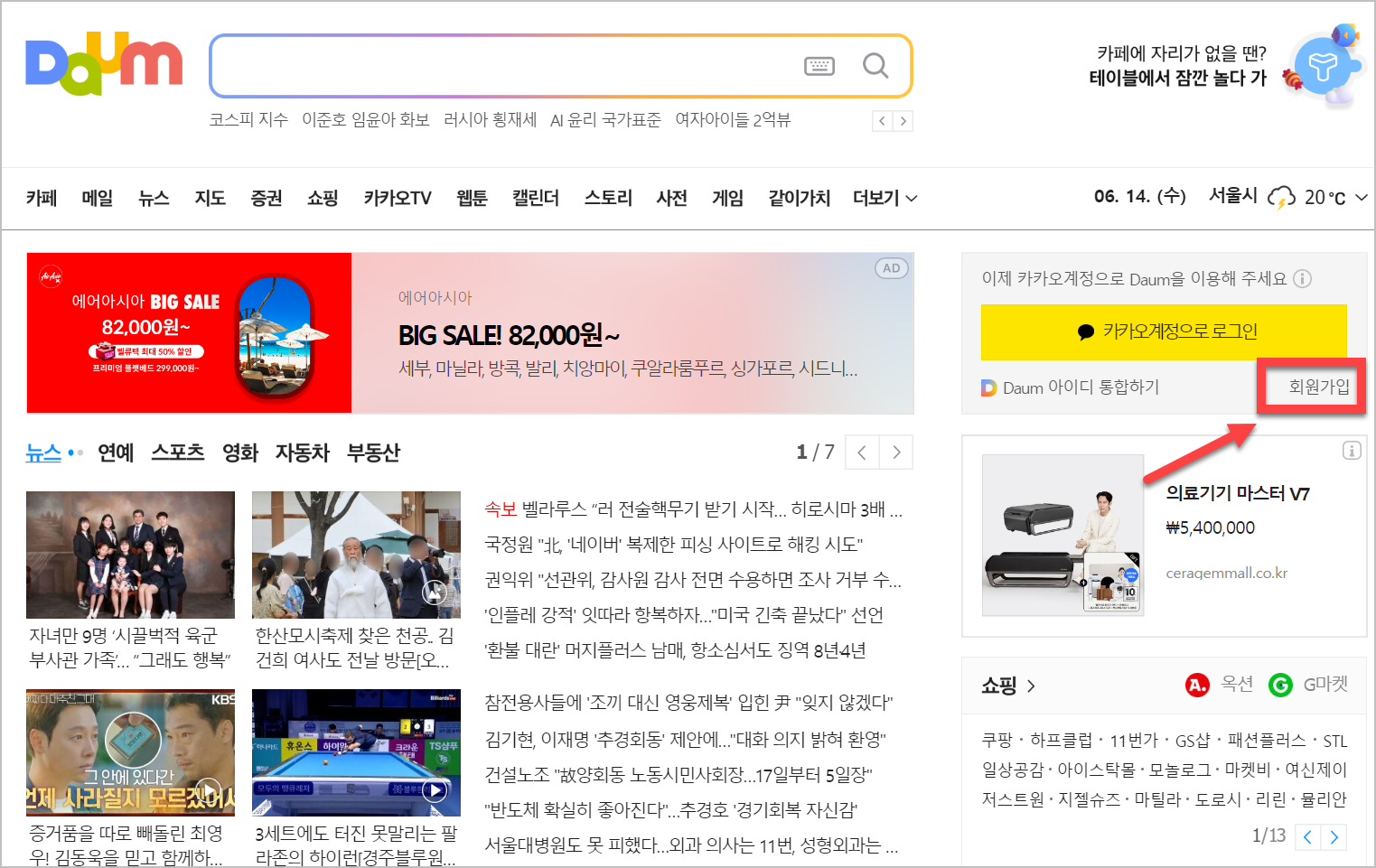Expand the weather dropdown next to 20°C
1376x868 pixels.
tap(1361, 198)
